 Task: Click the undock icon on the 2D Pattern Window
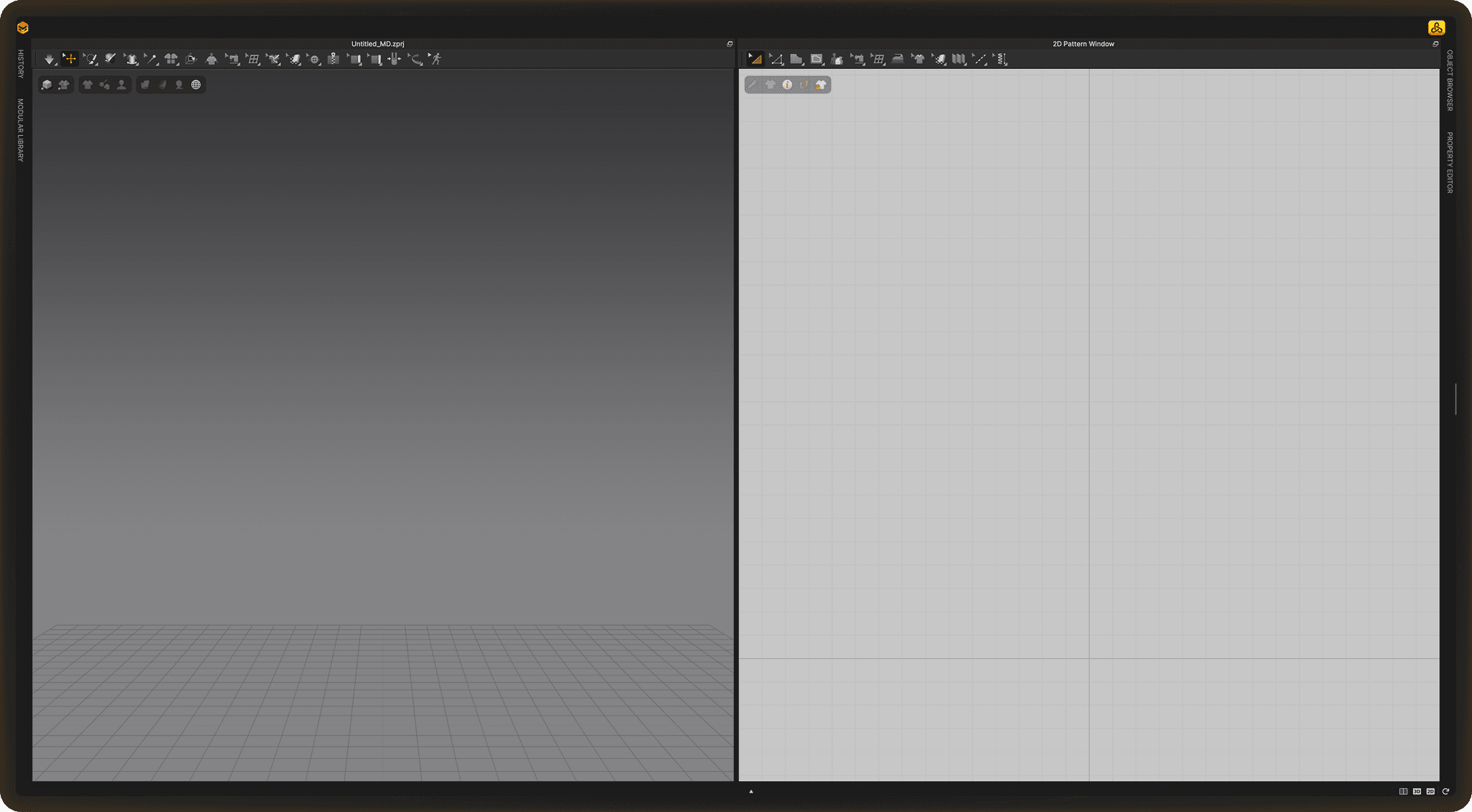1435,43
